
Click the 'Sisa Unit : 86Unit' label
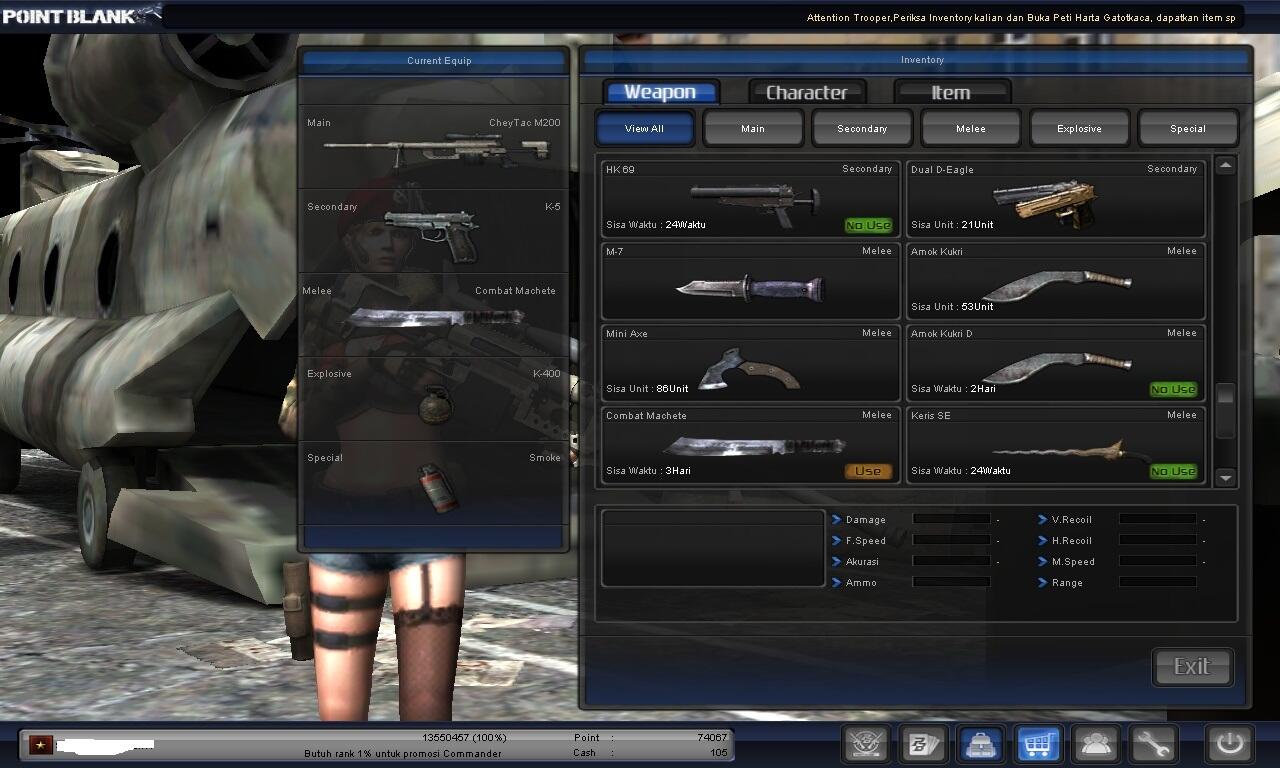coord(647,389)
